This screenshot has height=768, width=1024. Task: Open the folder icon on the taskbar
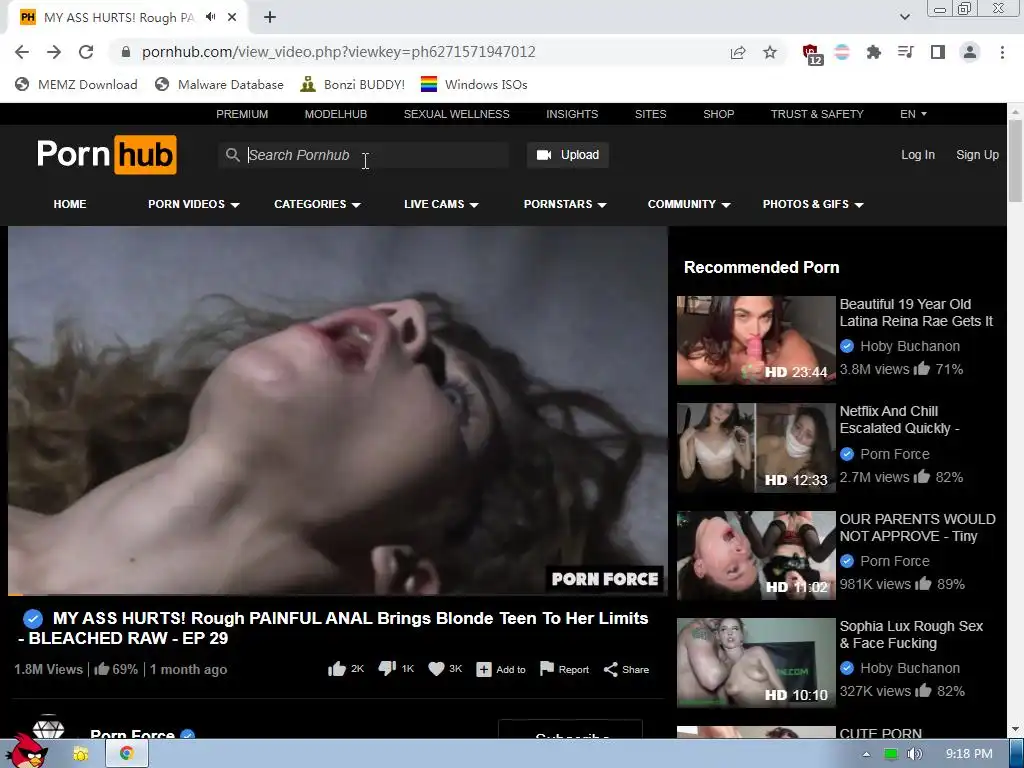[81, 754]
